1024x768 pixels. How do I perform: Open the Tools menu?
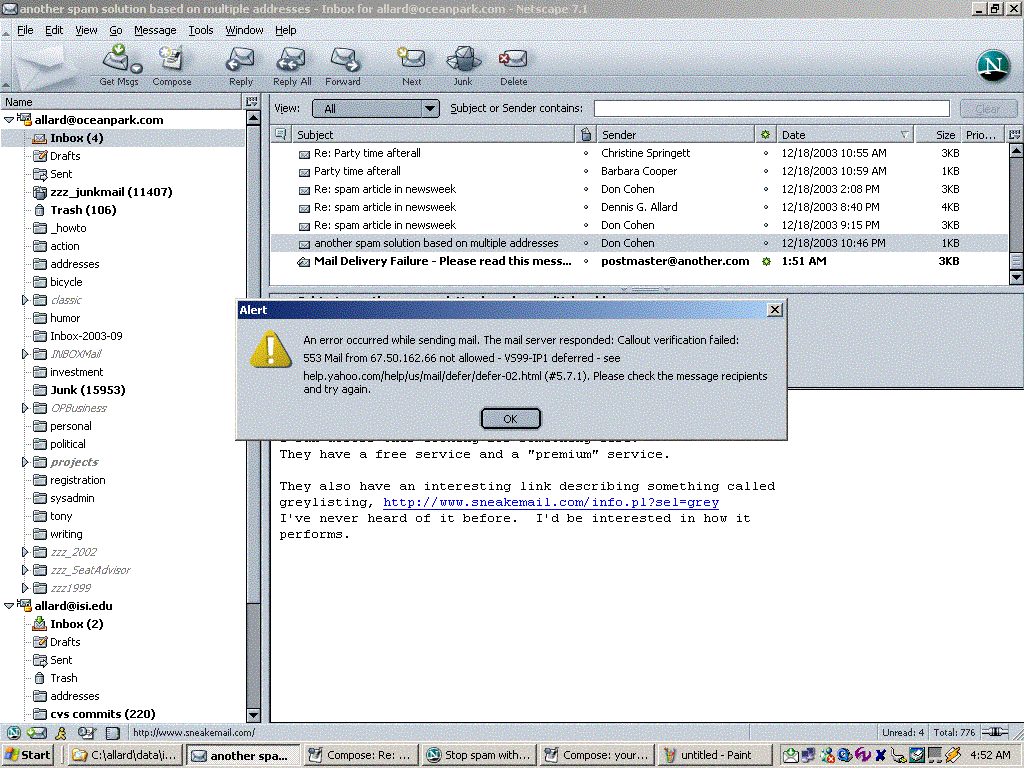(201, 30)
